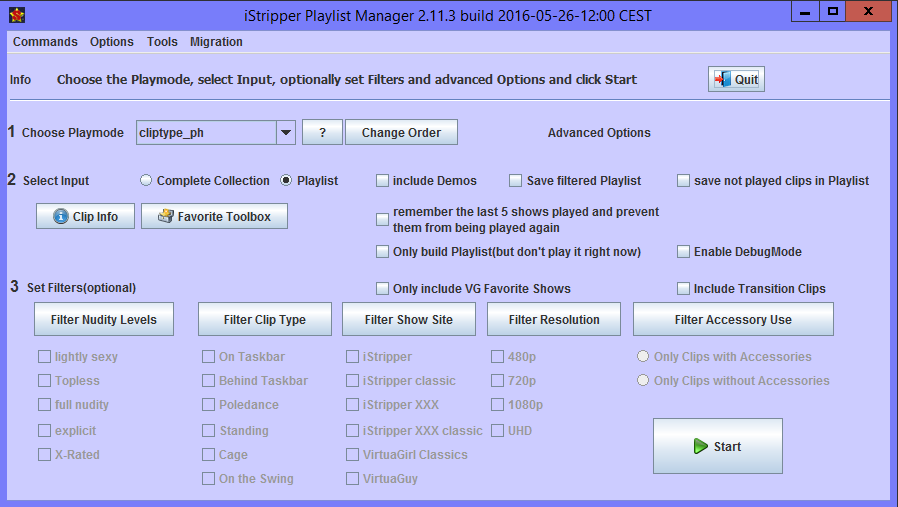Enable the include Demos checkbox

click(383, 181)
